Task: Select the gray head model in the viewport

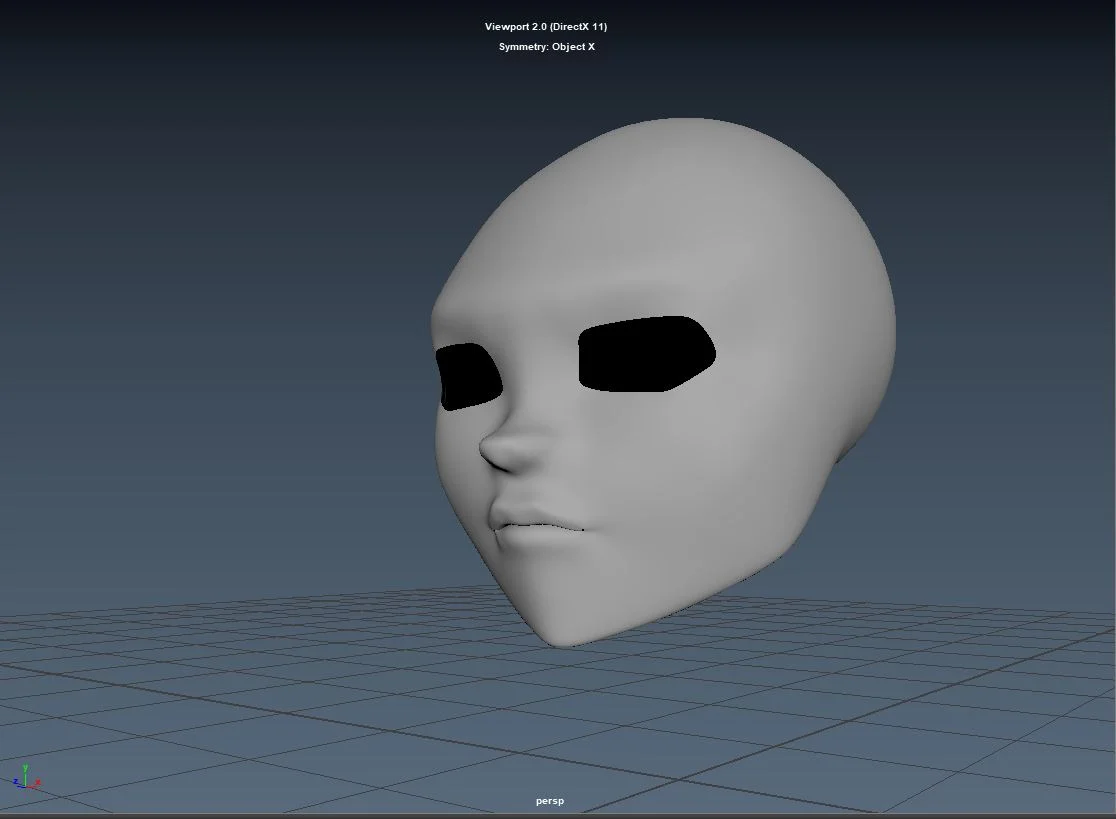Action: coord(663,382)
